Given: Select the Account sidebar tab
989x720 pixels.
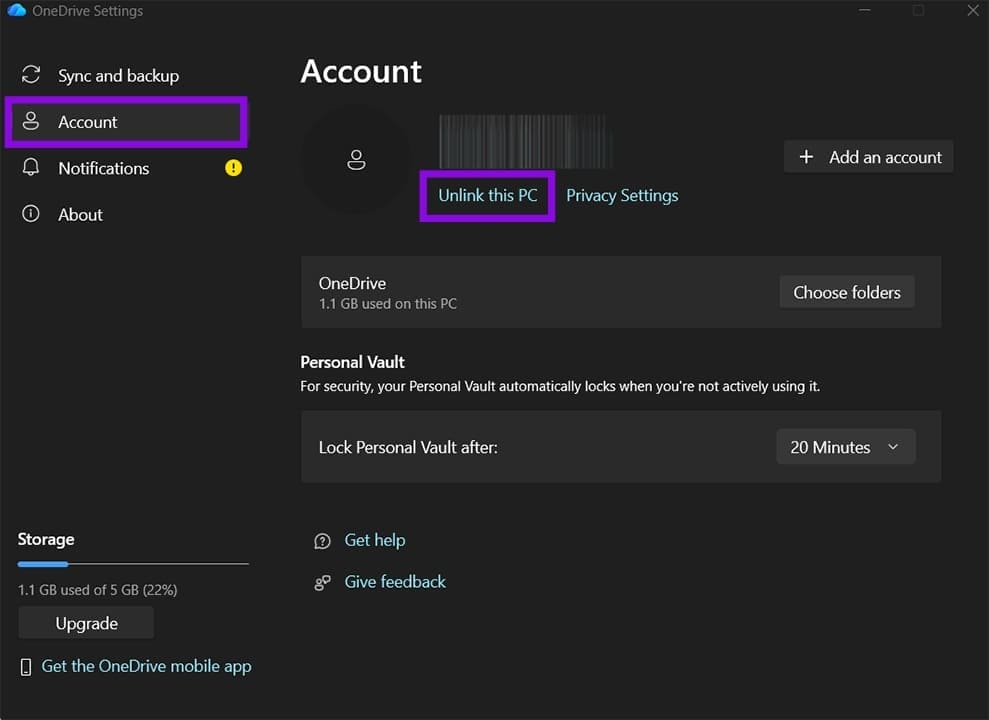Looking at the screenshot, I should click(126, 122).
